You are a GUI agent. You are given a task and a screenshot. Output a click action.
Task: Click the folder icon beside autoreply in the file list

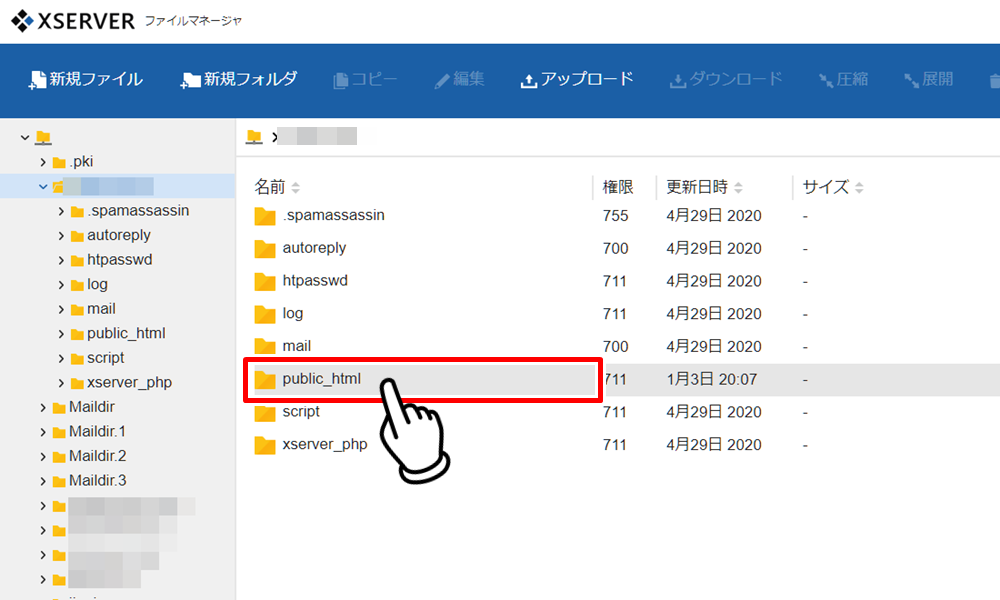pos(265,249)
